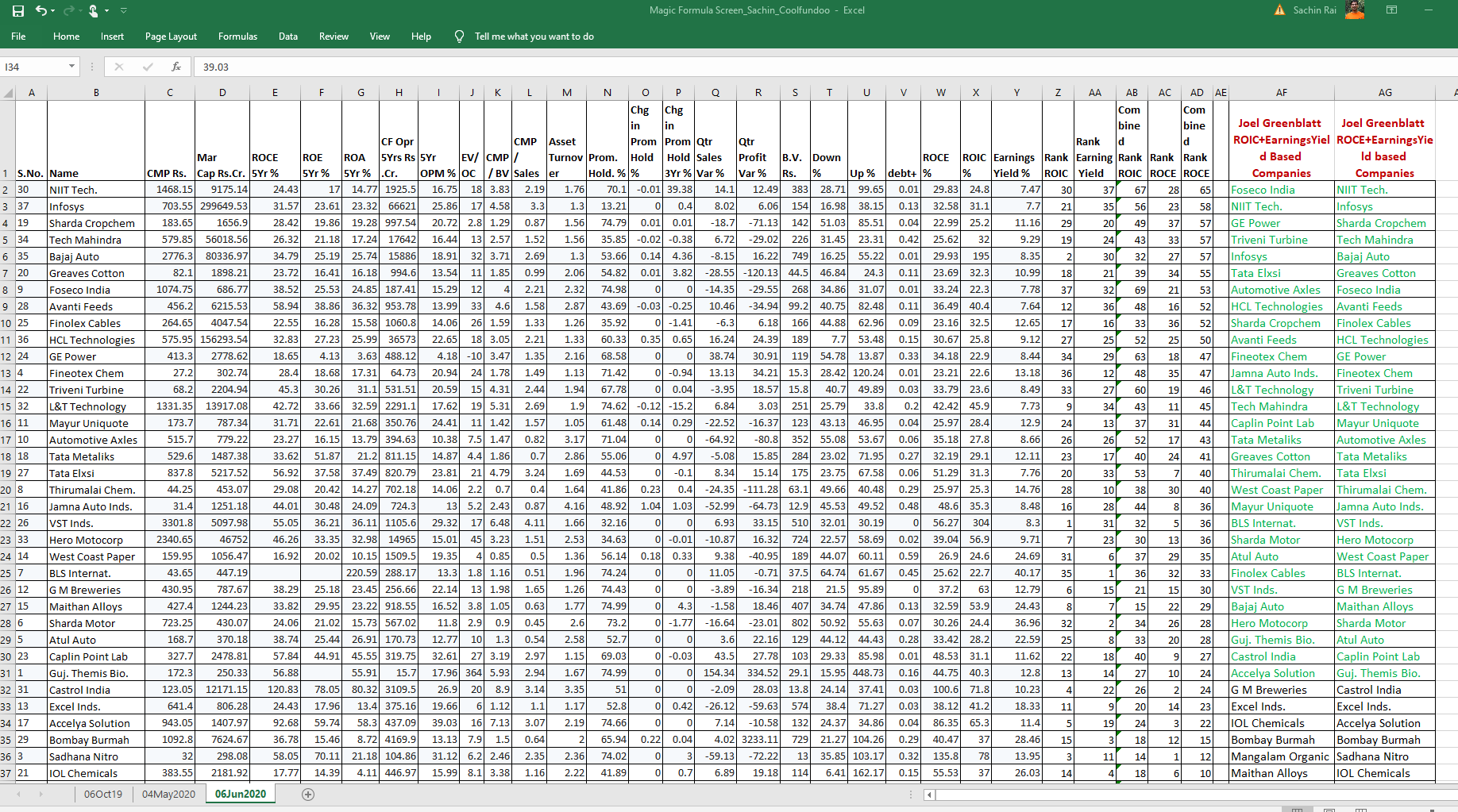Screen dimensions: 1458x812
Task: Click the 'Sadhana Nitro' cell in Name column
Action: pyautogui.click(x=96, y=756)
